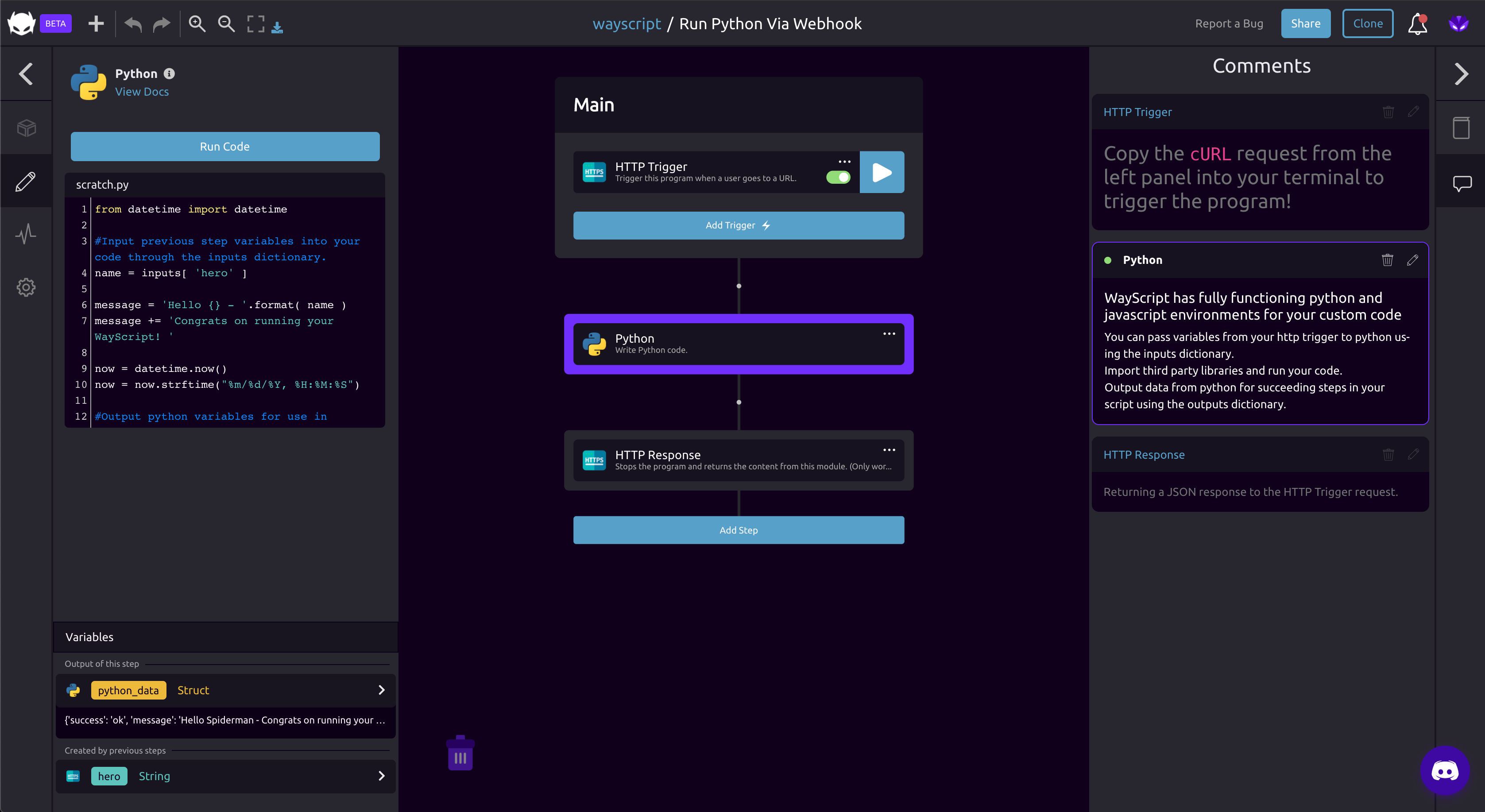Click the WayScript fox logo

pyautogui.click(x=21, y=23)
